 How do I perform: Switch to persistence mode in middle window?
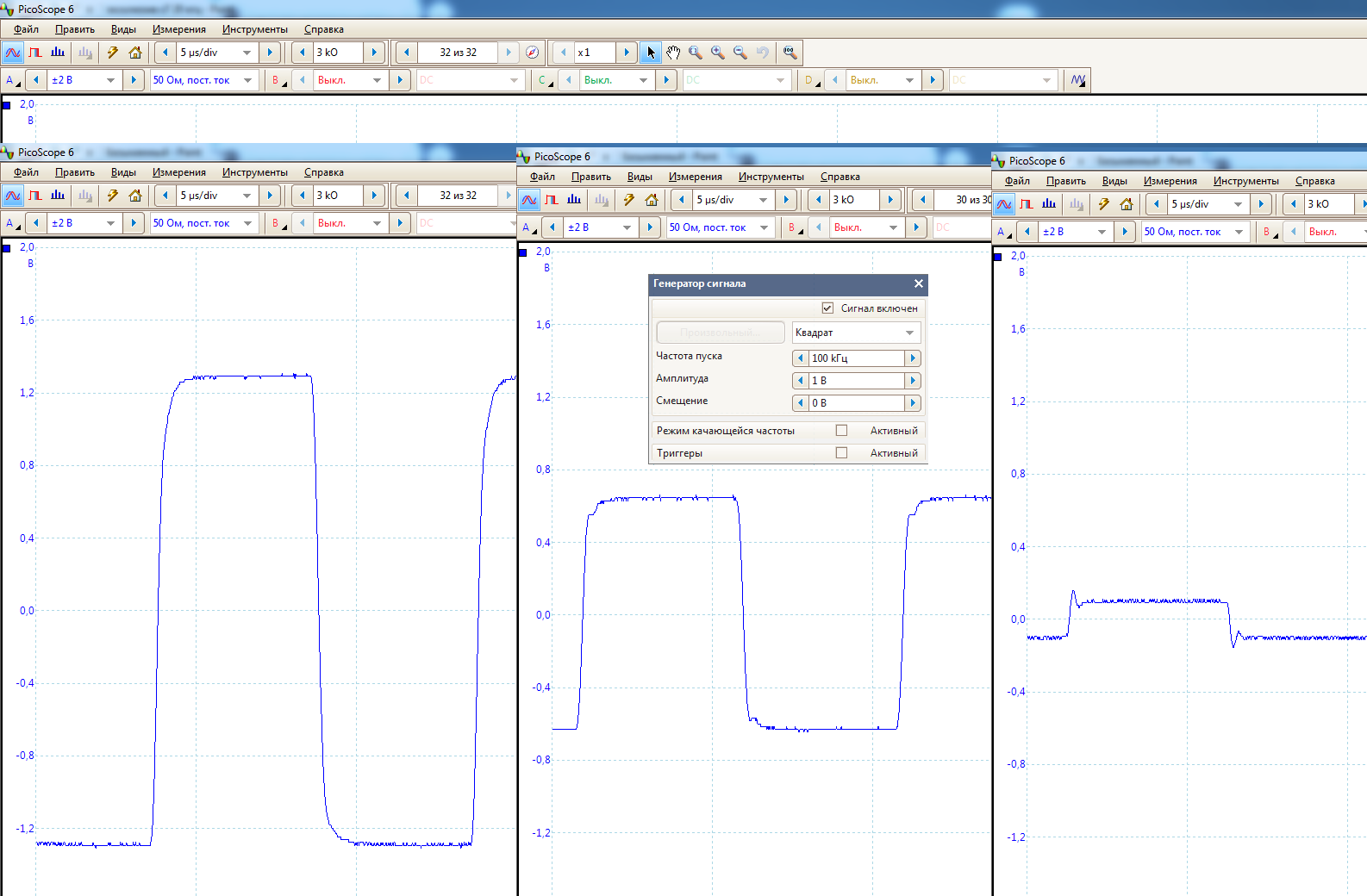point(552,200)
